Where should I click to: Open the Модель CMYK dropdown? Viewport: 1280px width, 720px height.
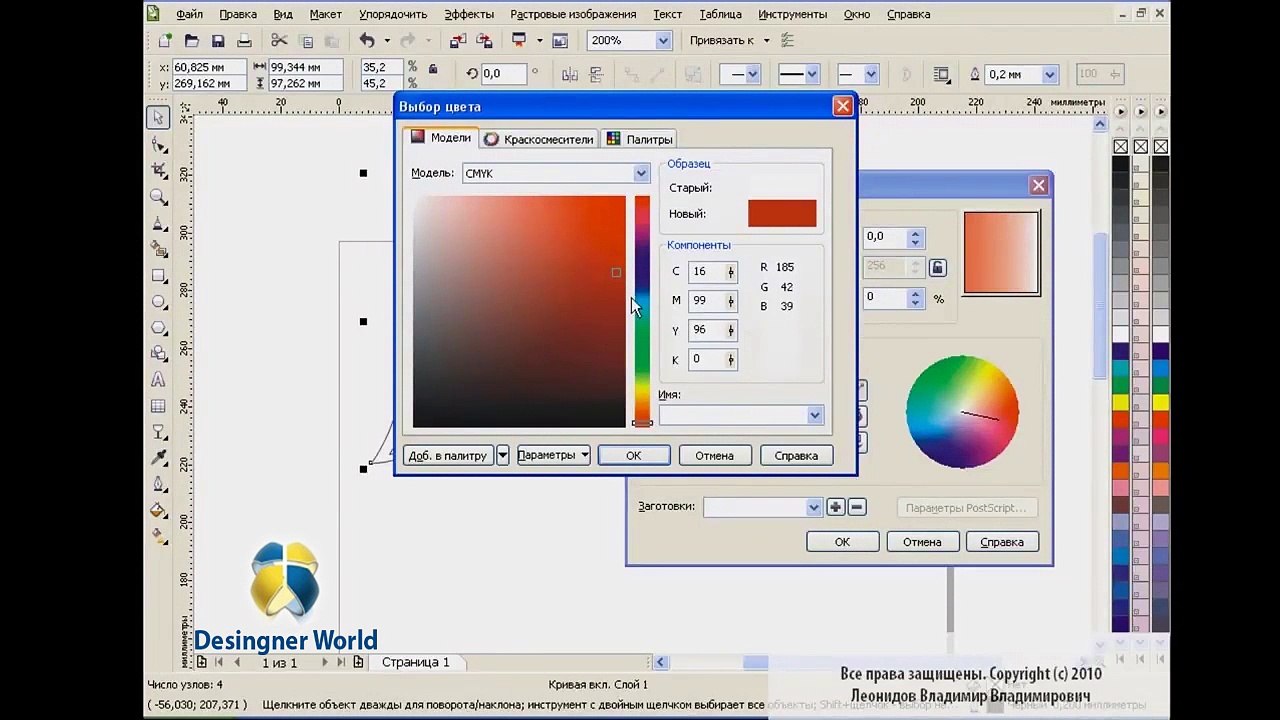pyautogui.click(x=641, y=174)
